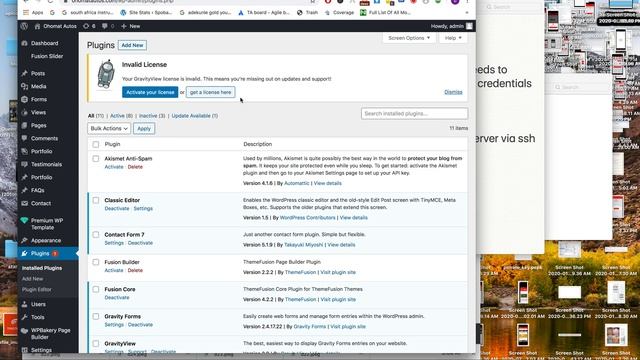The image size is (640, 360).
Task: Delete the Fusion Builder plugin
Action: (x=135, y=271)
